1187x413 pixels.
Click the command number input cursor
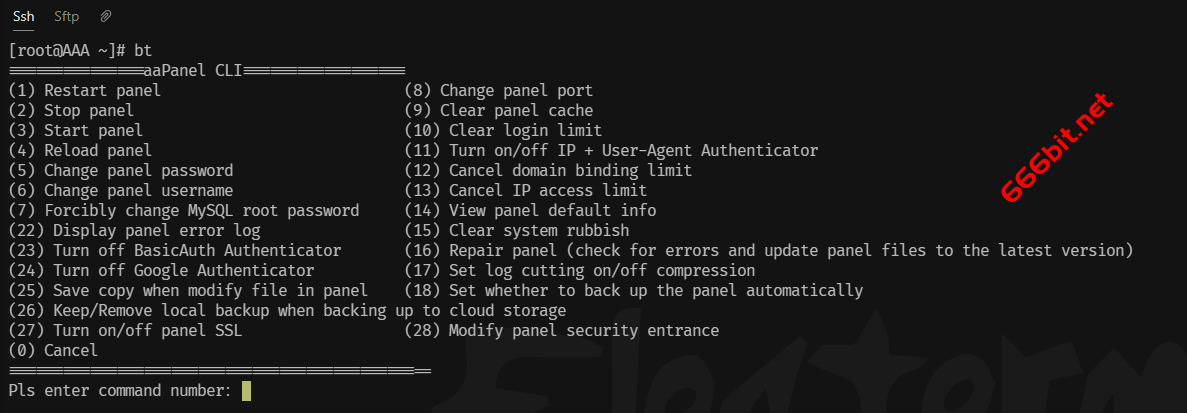pyautogui.click(x=246, y=390)
